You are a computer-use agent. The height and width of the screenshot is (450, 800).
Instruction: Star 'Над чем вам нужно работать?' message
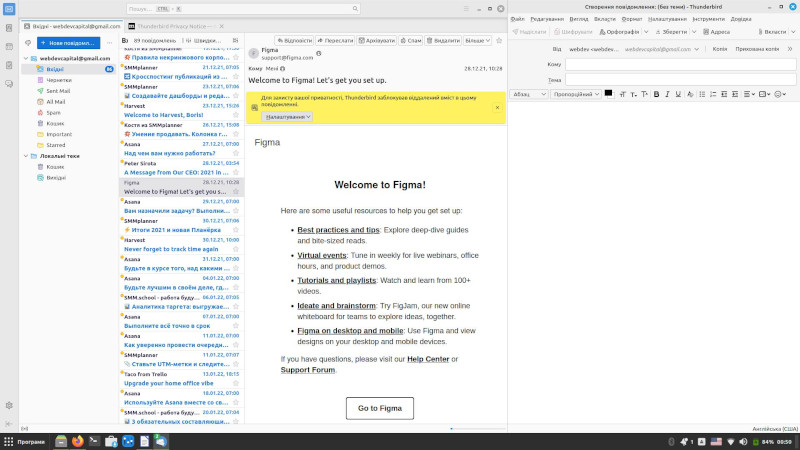tap(236, 153)
